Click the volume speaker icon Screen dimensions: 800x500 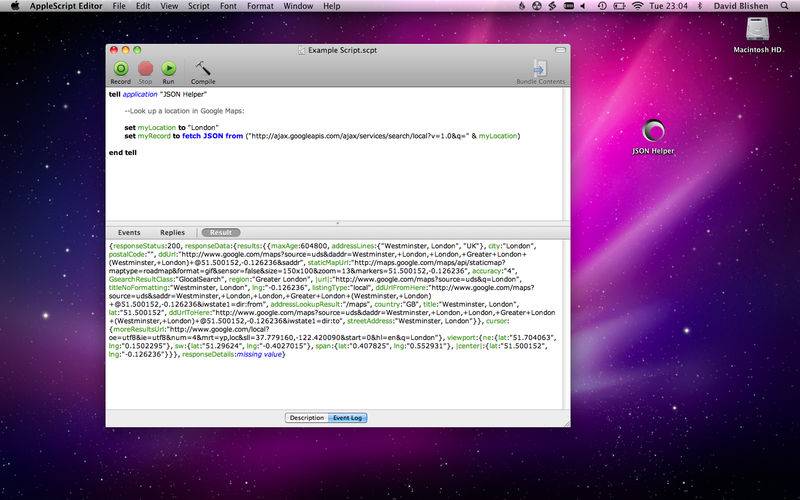click(583, 6)
